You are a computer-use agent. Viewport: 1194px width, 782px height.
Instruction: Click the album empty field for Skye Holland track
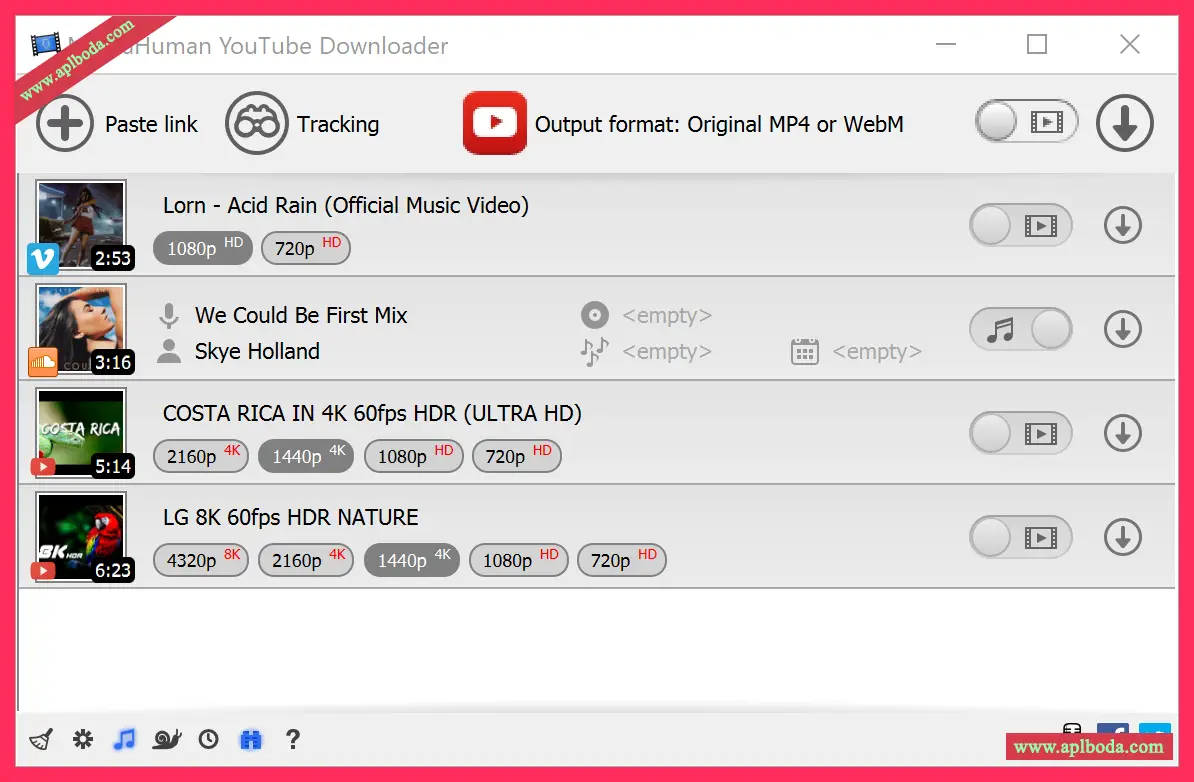(666, 316)
